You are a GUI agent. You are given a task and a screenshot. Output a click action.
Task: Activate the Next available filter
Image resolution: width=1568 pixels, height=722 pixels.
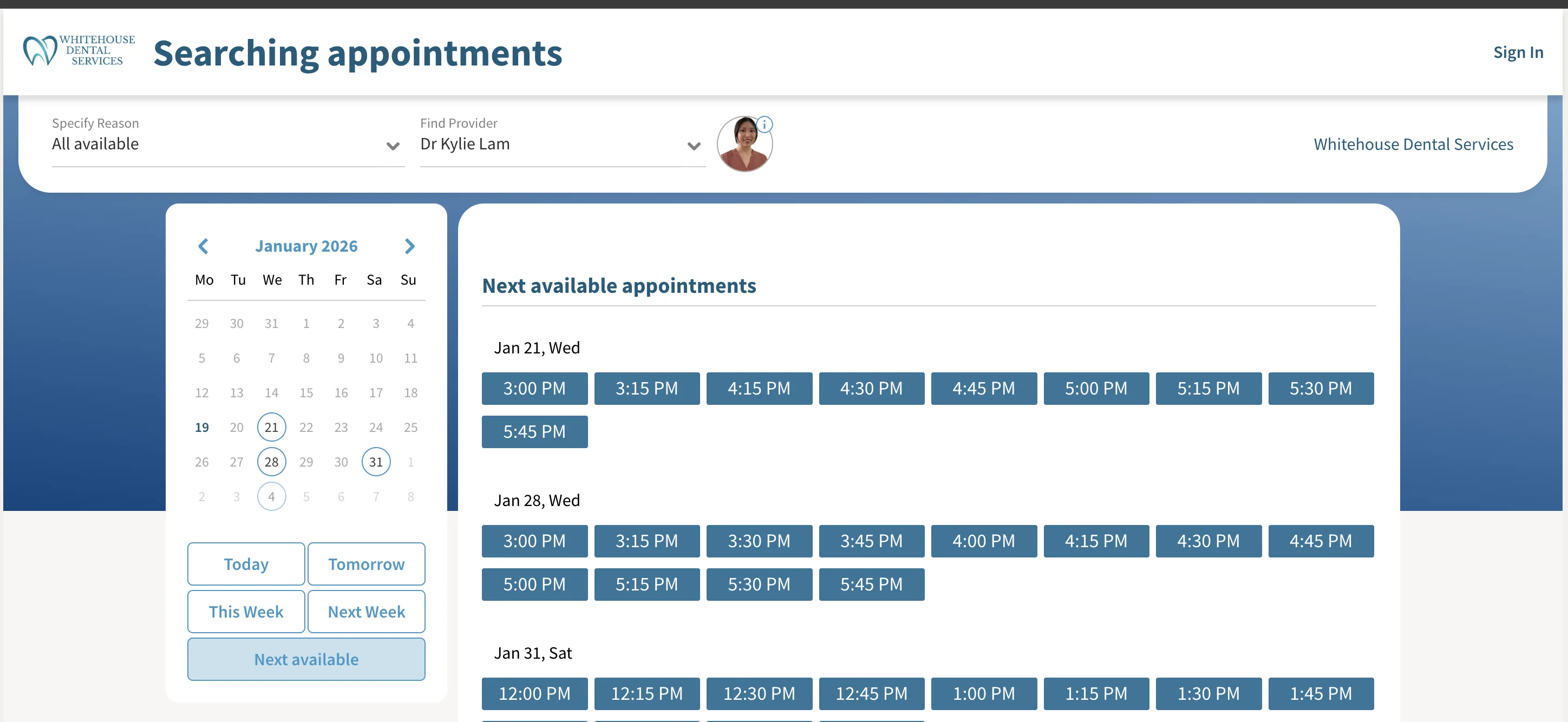pos(305,659)
